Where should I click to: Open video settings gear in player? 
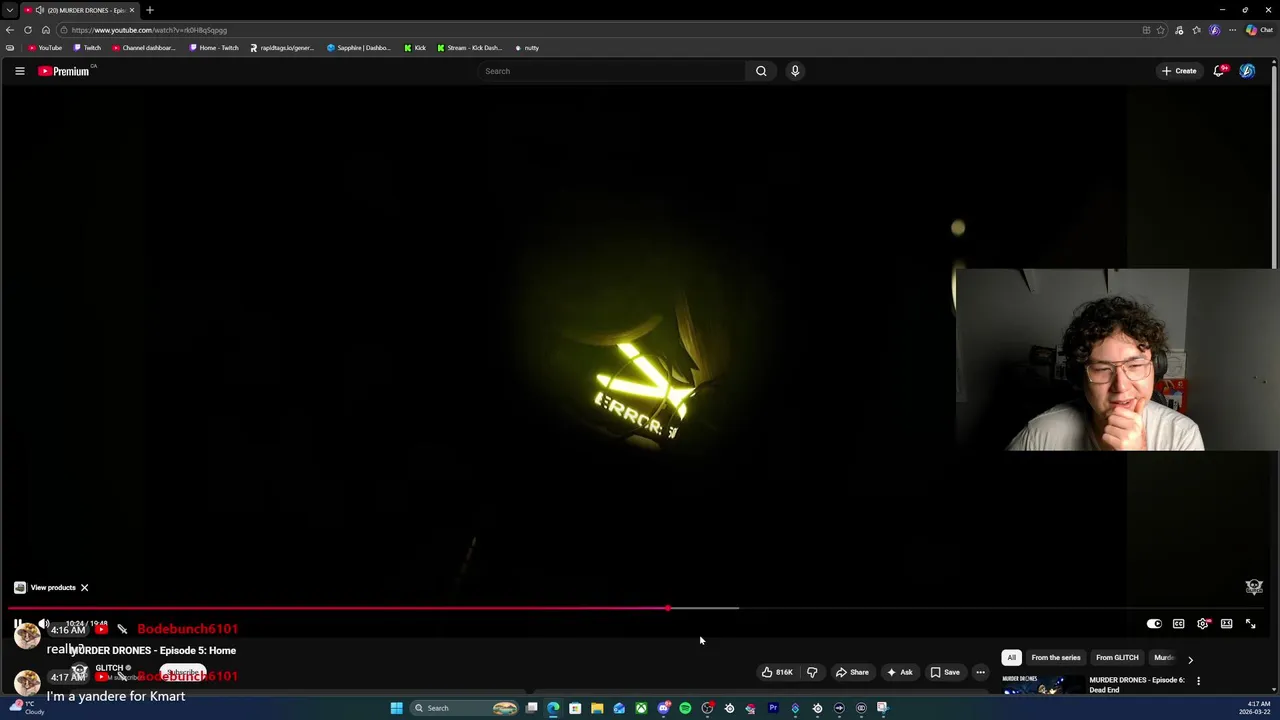[x=1203, y=624]
